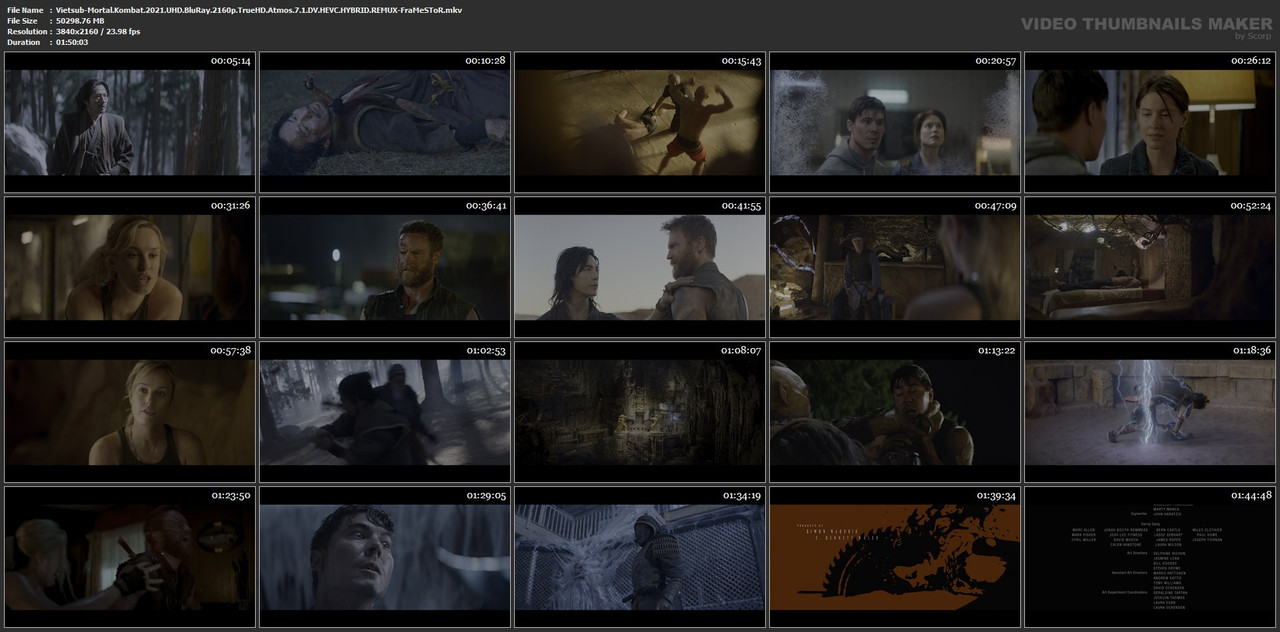Image resolution: width=1280 pixels, height=632 pixels.
Task: Pick the frame at 00:36:41
Action: pos(383,267)
